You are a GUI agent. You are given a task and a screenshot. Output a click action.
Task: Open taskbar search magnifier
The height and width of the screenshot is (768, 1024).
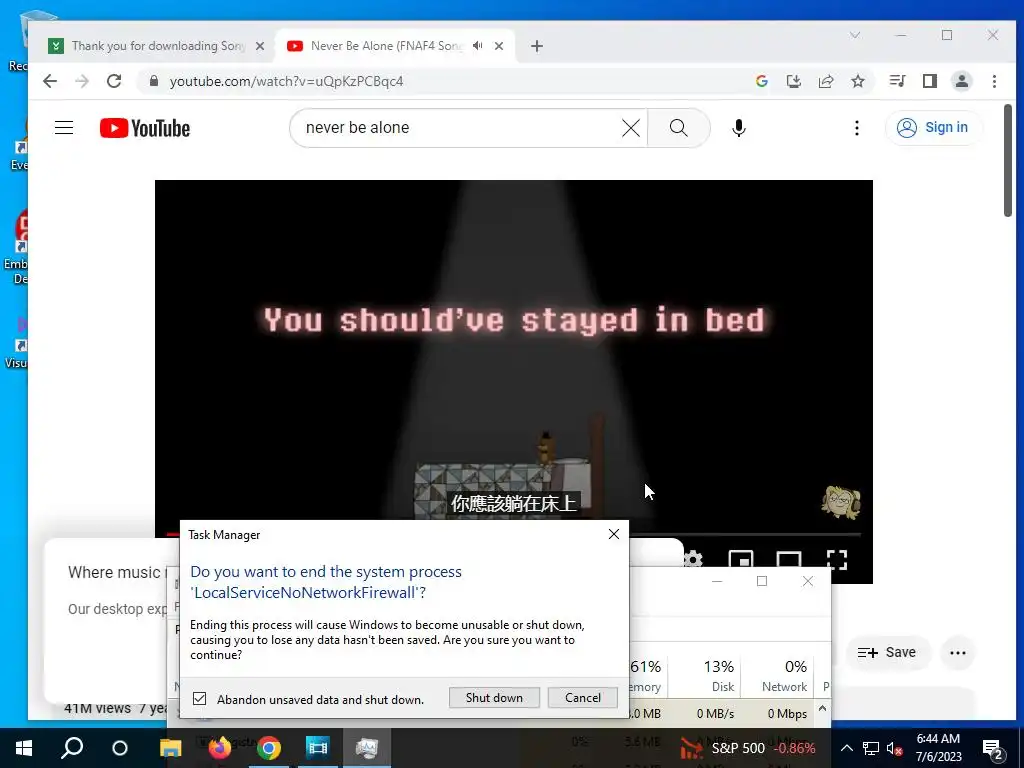pyautogui.click(x=72, y=748)
